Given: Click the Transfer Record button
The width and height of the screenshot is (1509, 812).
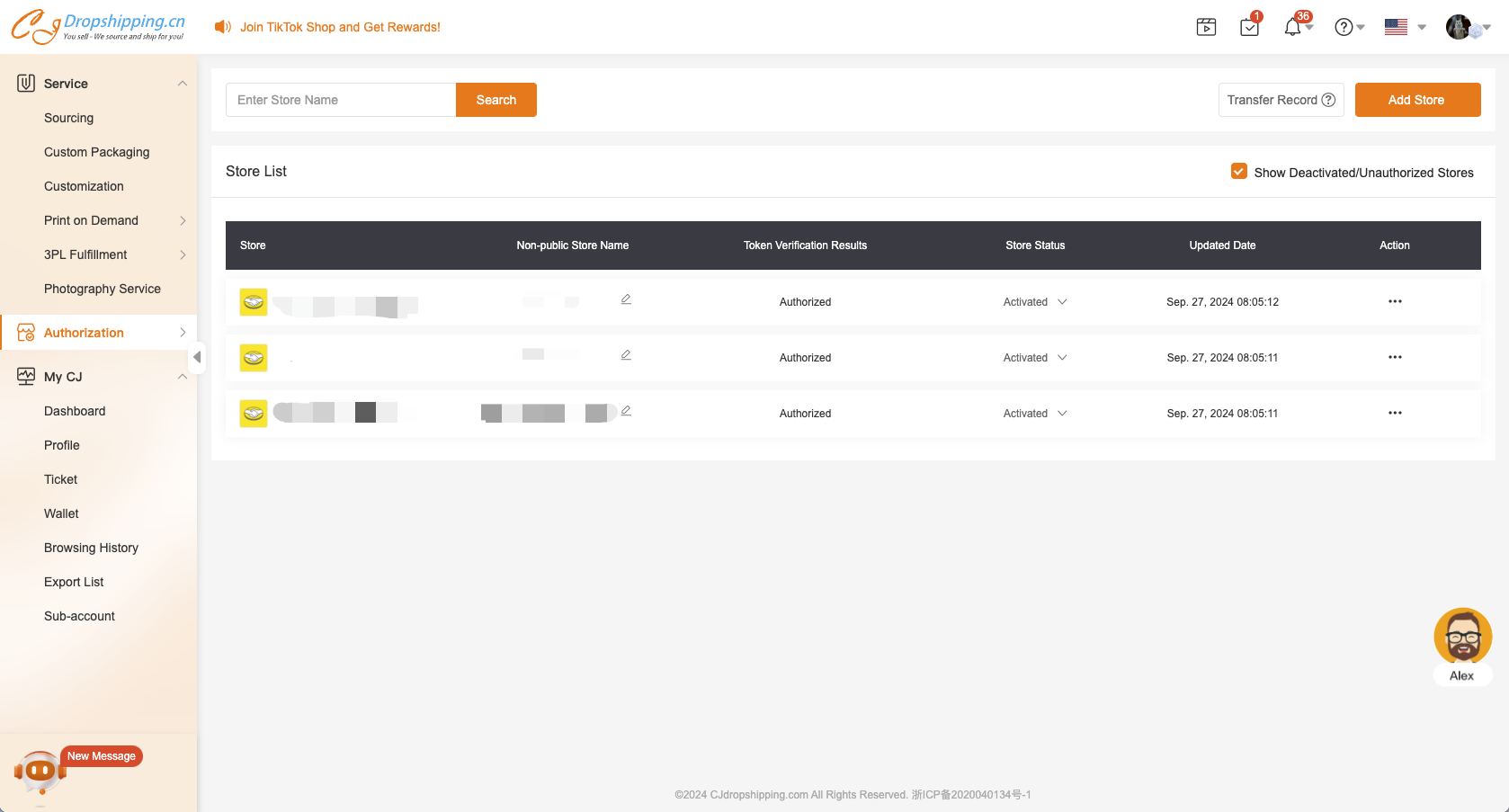Looking at the screenshot, I should (x=1281, y=100).
